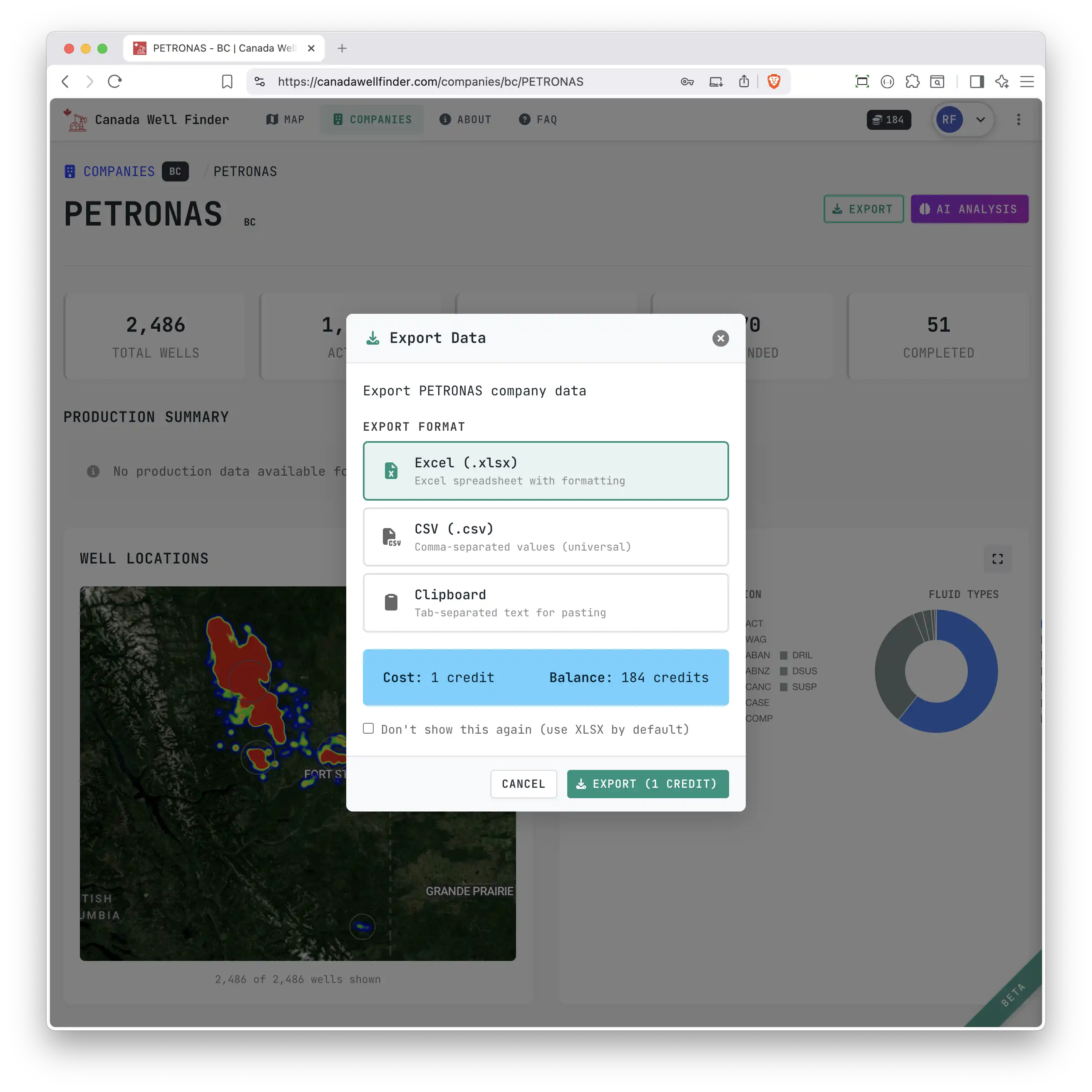The height and width of the screenshot is (1092, 1092).
Task: Open the FAQ nav item
Action: (x=538, y=119)
